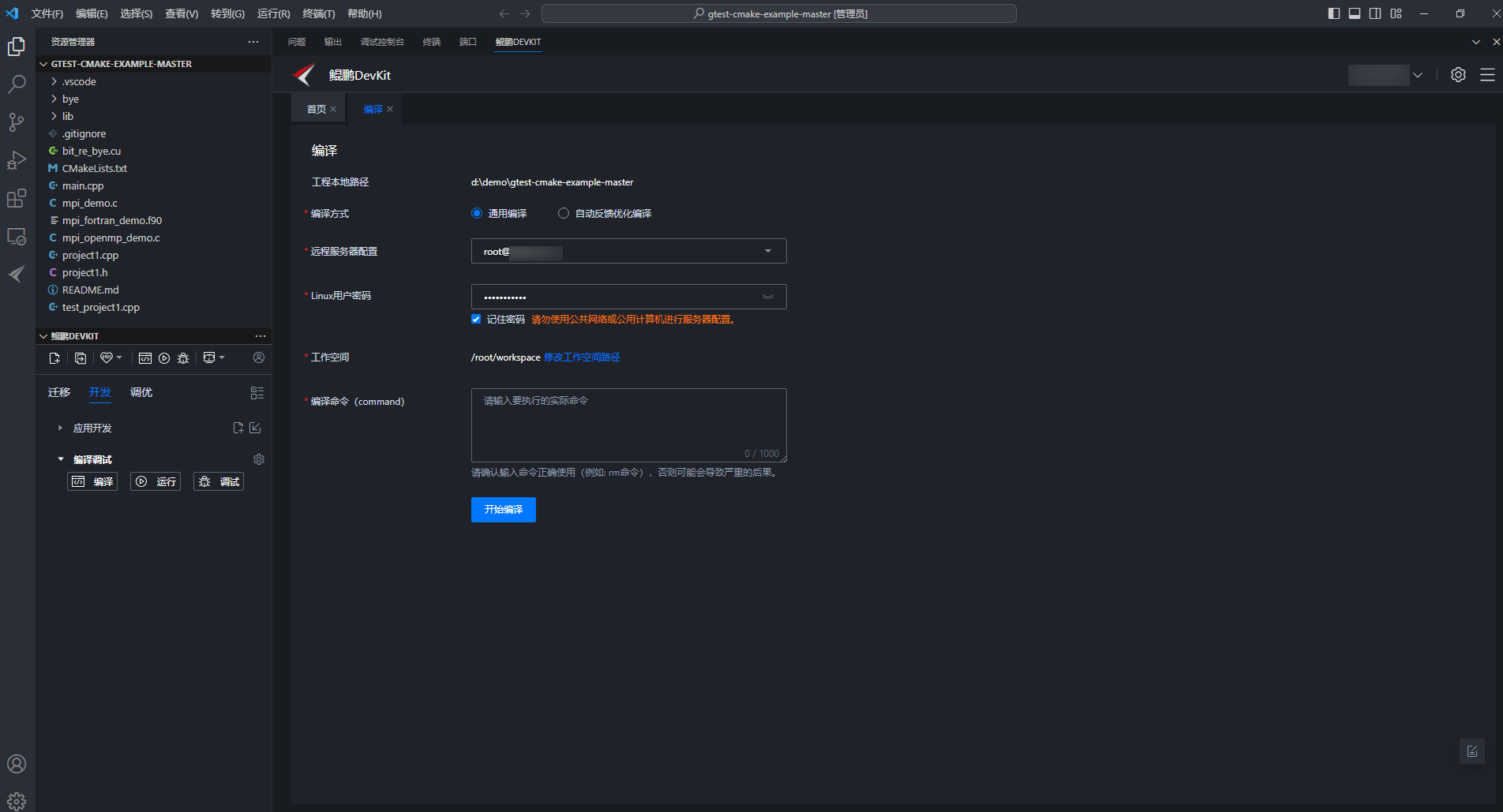
Task: Open Kunpeng DevKit activity bar icon
Action: [17, 274]
